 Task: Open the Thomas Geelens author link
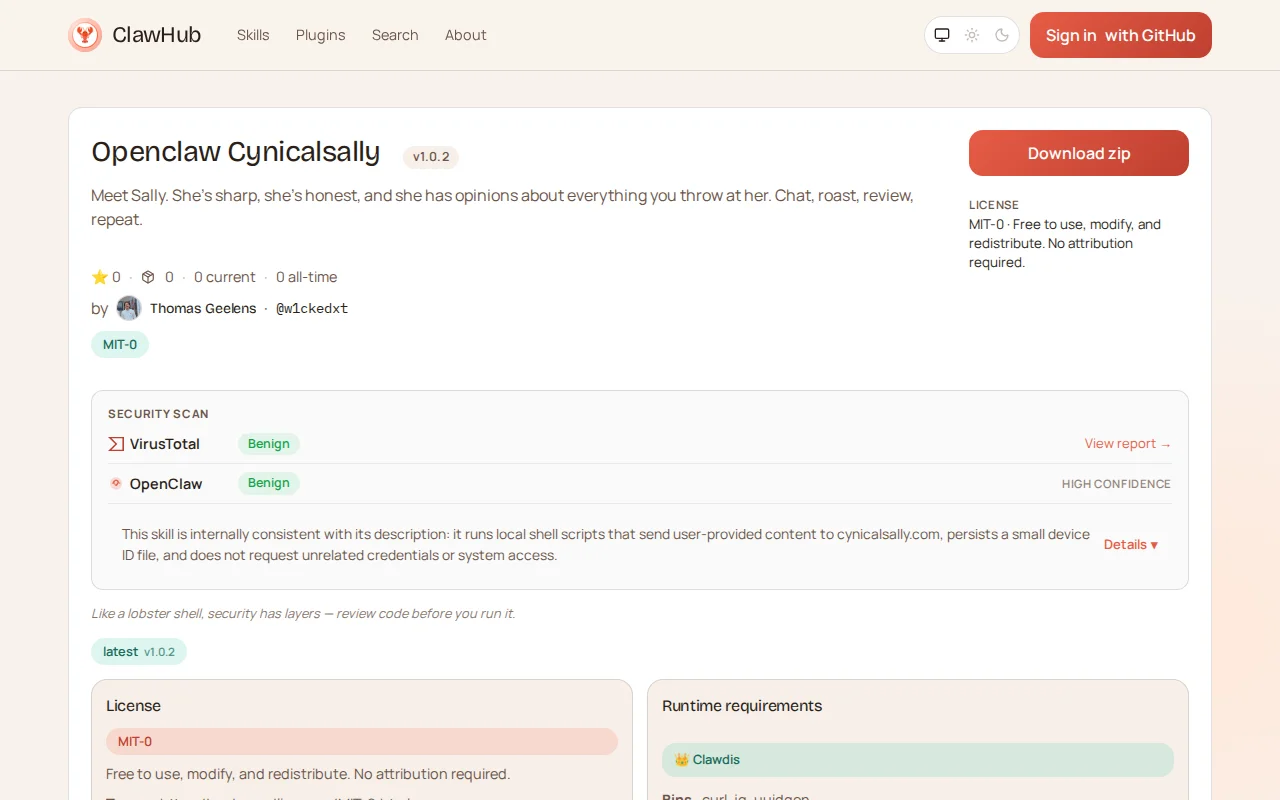coord(203,308)
